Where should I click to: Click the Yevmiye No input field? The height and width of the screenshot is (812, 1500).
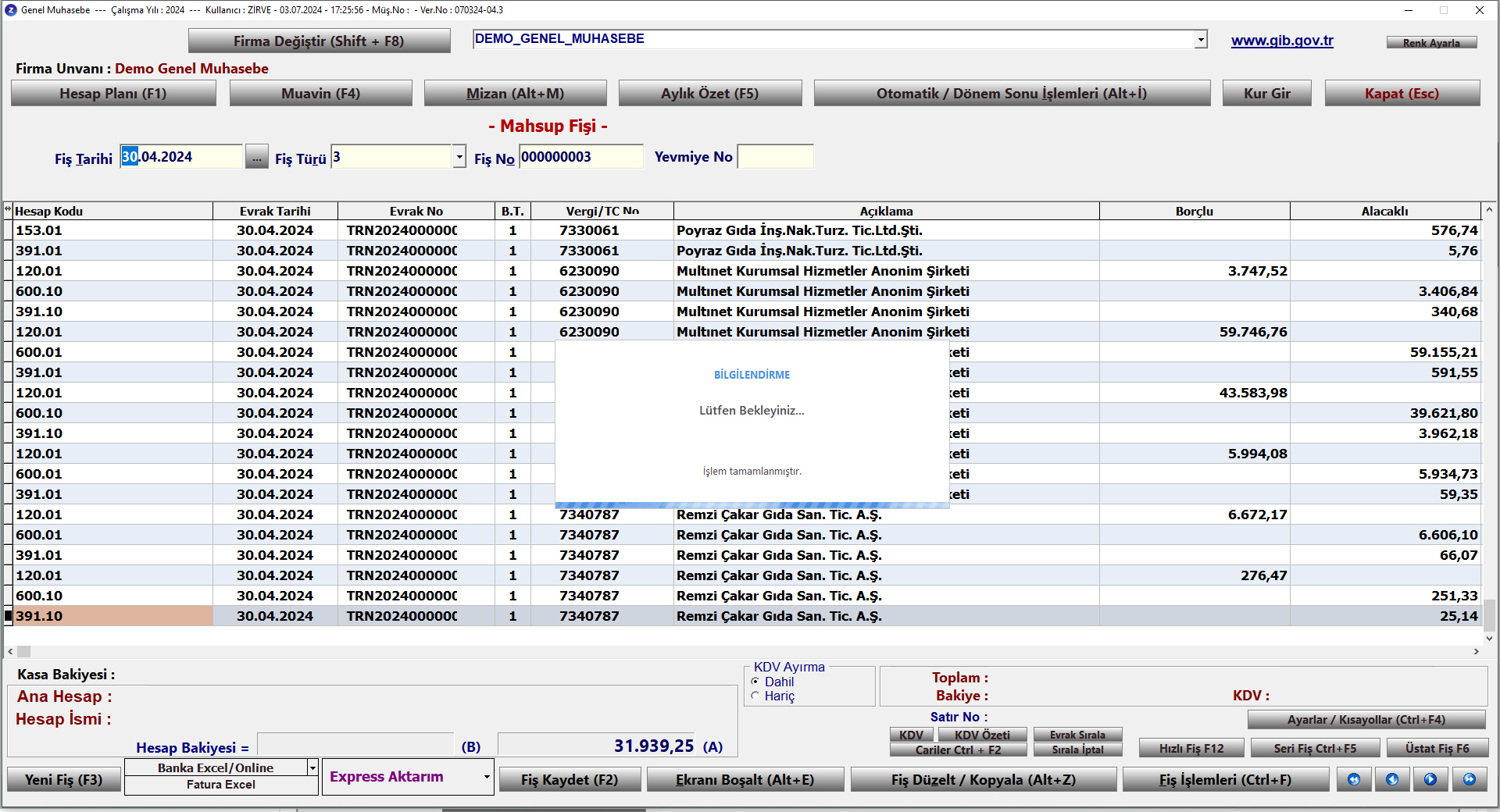point(775,157)
